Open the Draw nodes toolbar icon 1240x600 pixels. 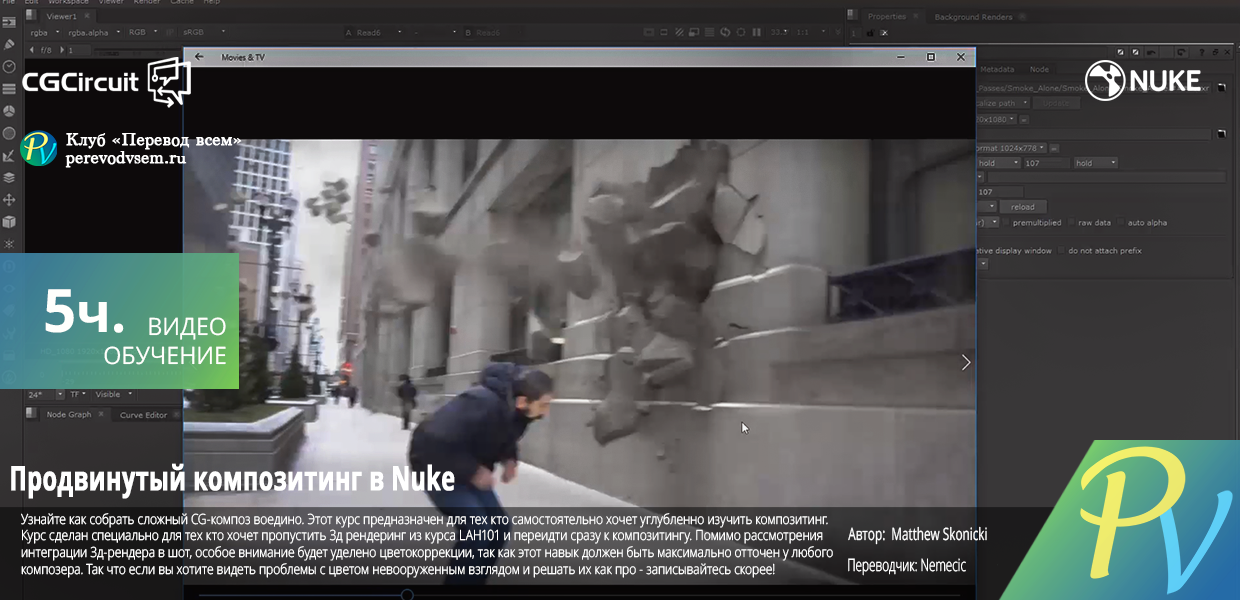9,44
